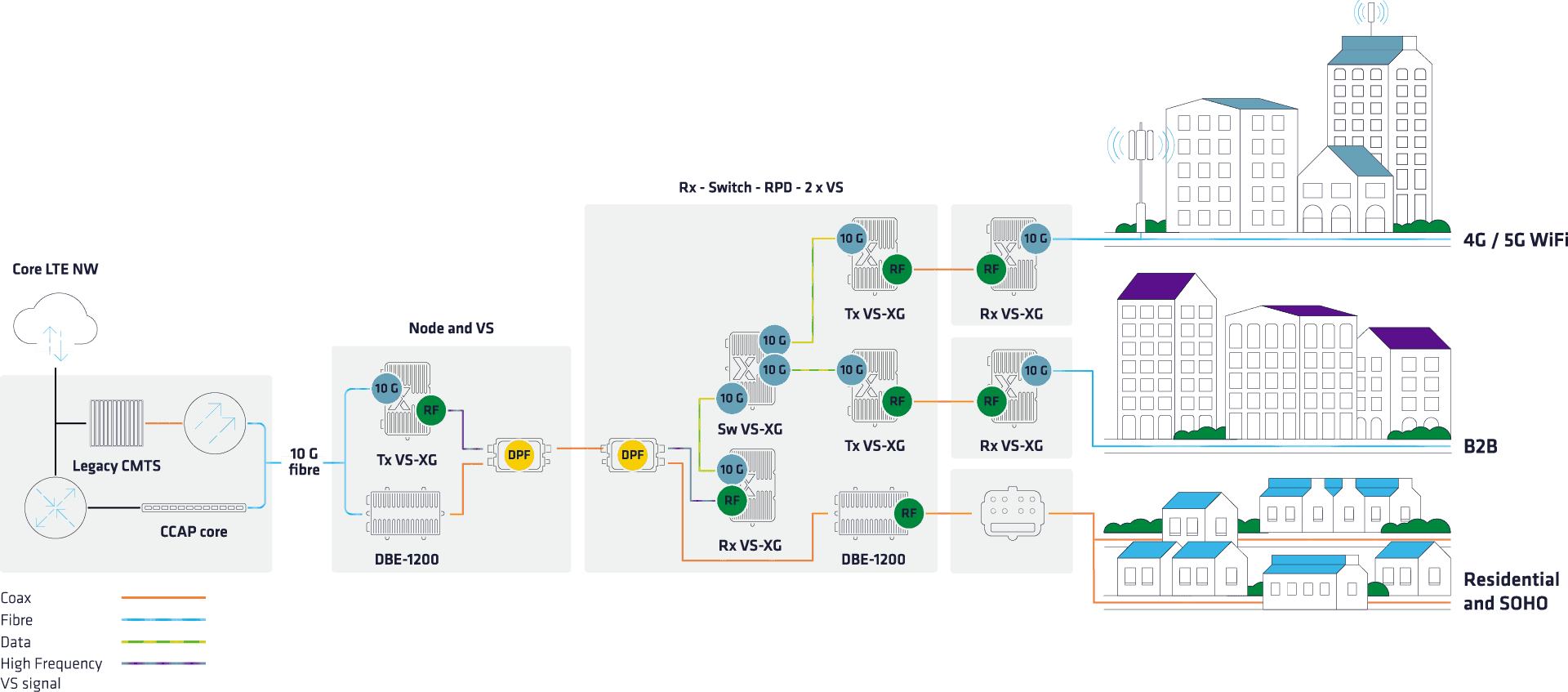Select the RF badge on Rx VS-XG below switch
Image resolution: width=1568 pixels, height=692 pixels.
pyautogui.click(x=732, y=500)
